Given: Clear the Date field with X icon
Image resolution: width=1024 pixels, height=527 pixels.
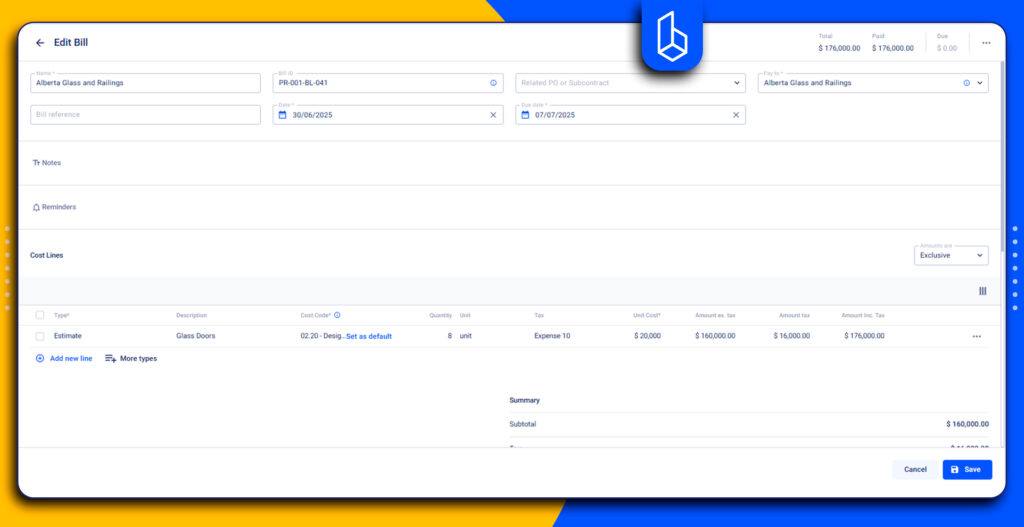Looking at the screenshot, I should point(493,115).
